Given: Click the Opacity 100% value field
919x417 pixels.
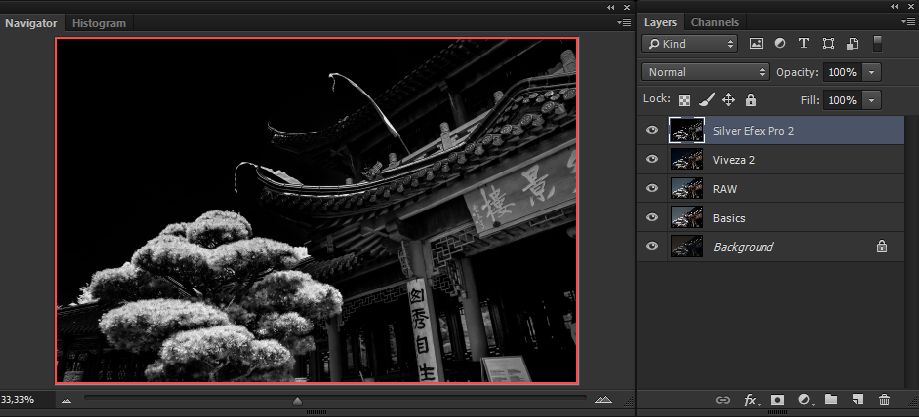Looking at the screenshot, I should pyautogui.click(x=843, y=72).
